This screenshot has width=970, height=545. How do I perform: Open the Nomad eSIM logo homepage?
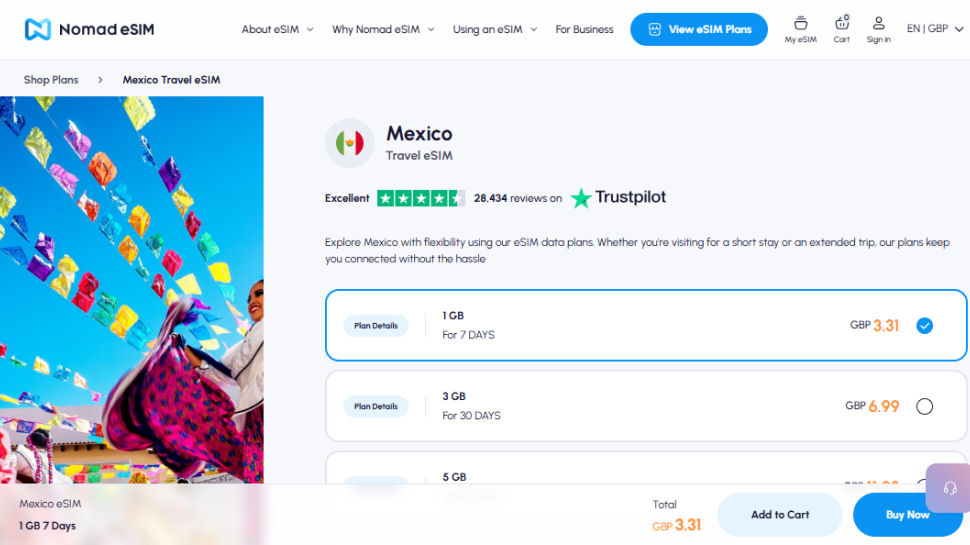click(x=90, y=29)
